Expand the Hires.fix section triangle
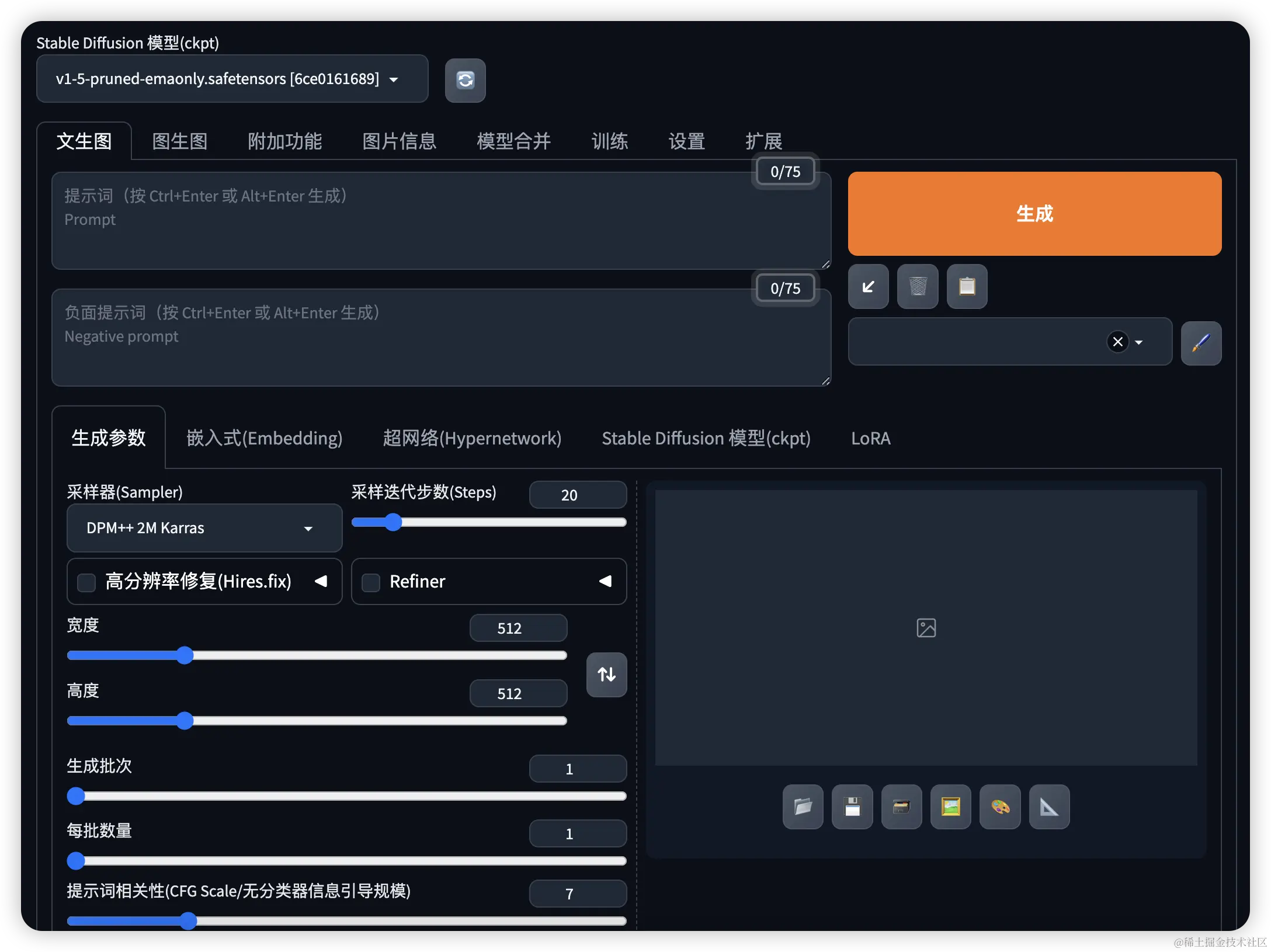The height and width of the screenshot is (952, 1271). 321,581
